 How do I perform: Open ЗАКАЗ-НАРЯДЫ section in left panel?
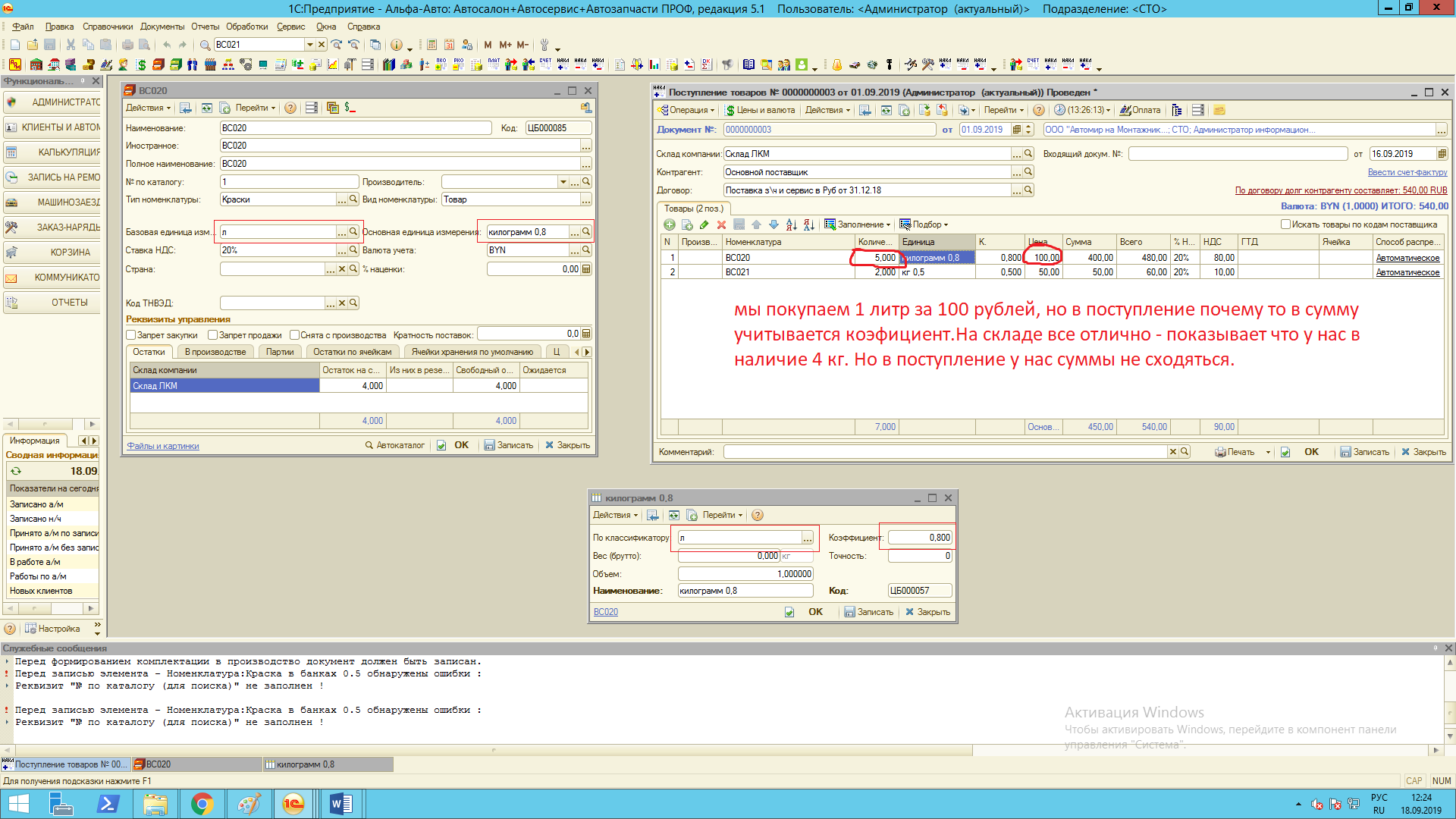pyautogui.click(x=52, y=227)
